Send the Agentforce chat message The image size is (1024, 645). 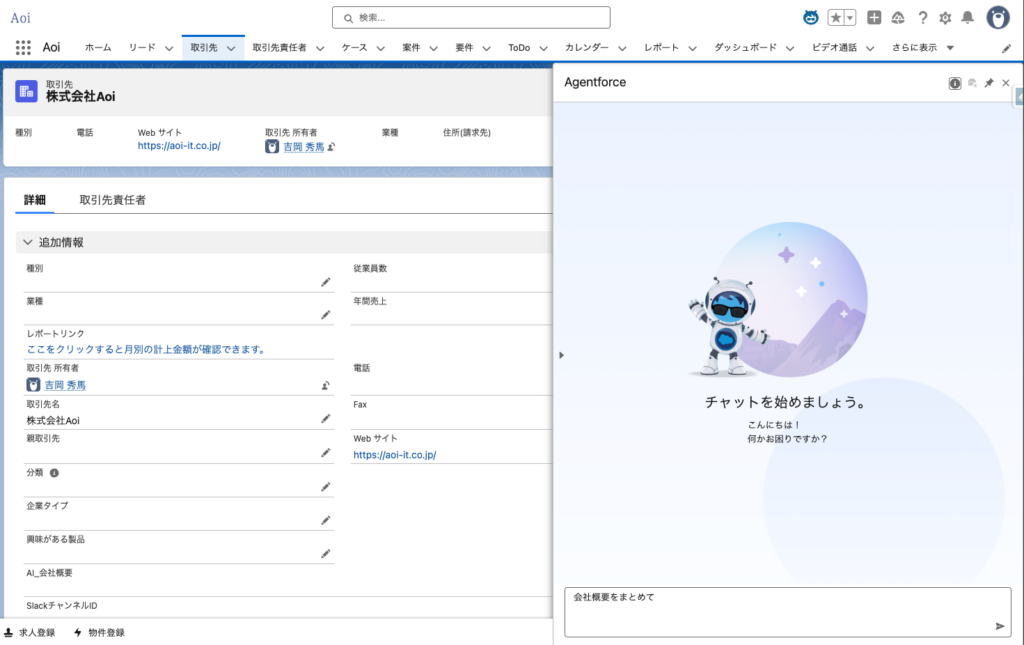pos(999,626)
